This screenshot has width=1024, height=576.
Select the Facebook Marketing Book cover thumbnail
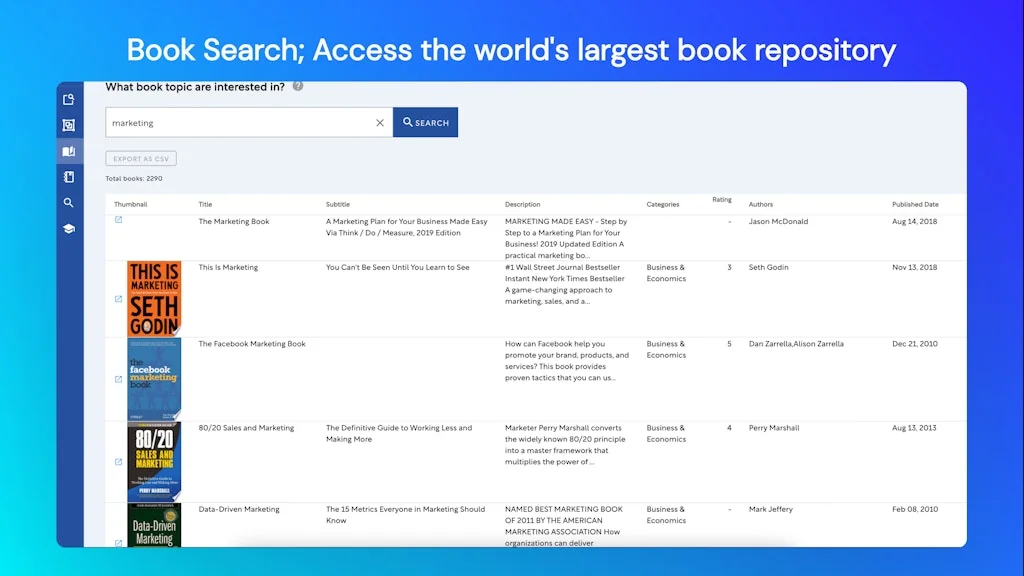tap(154, 379)
